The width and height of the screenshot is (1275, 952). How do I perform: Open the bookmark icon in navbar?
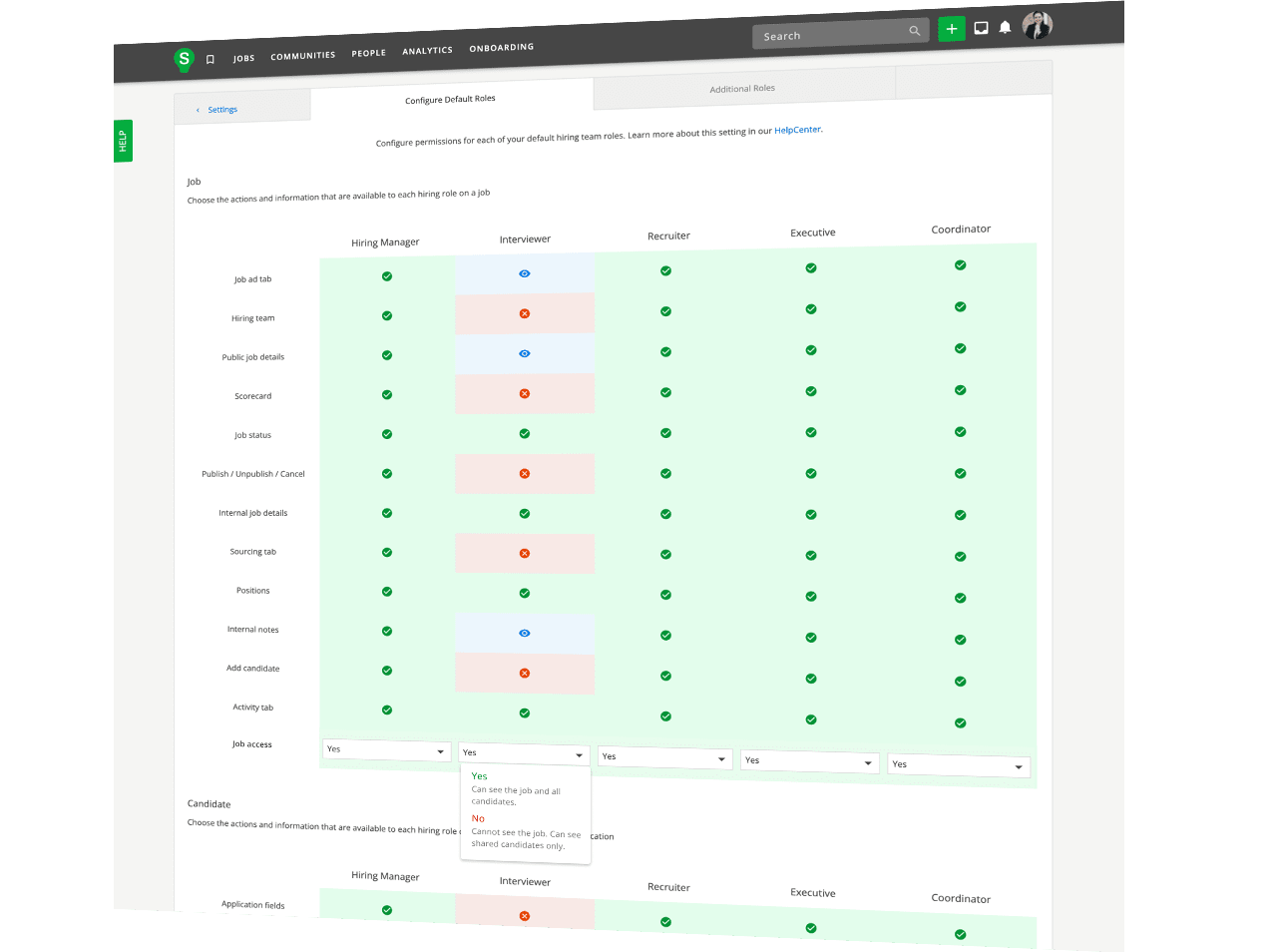211,60
